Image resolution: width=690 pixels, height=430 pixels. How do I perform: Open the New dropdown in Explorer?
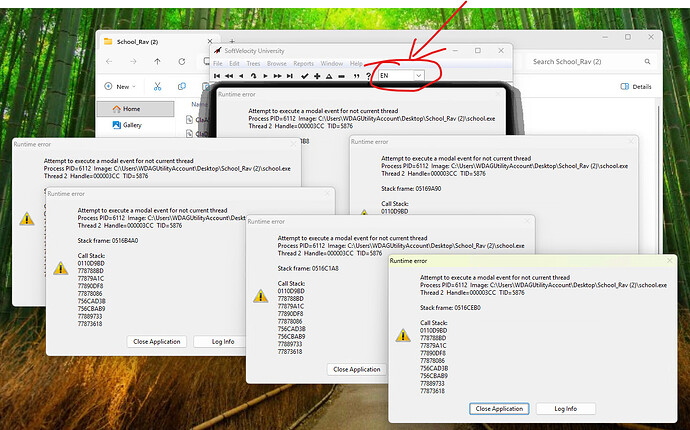(120, 87)
